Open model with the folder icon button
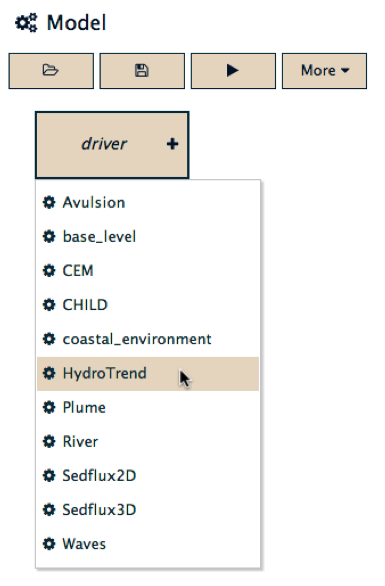The image size is (385, 586). click(x=51, y=71)
